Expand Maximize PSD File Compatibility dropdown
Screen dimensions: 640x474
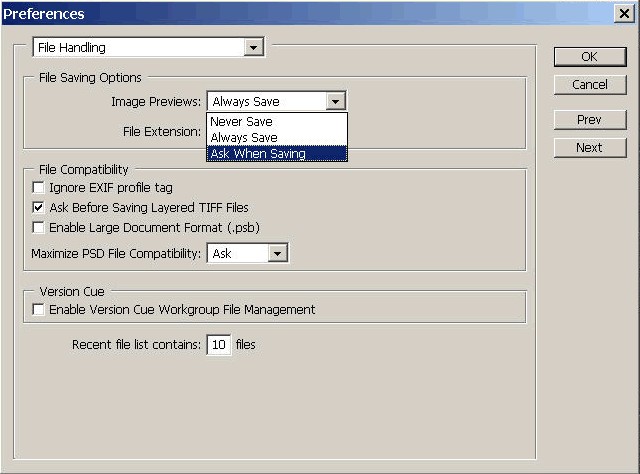click(278, 254)
